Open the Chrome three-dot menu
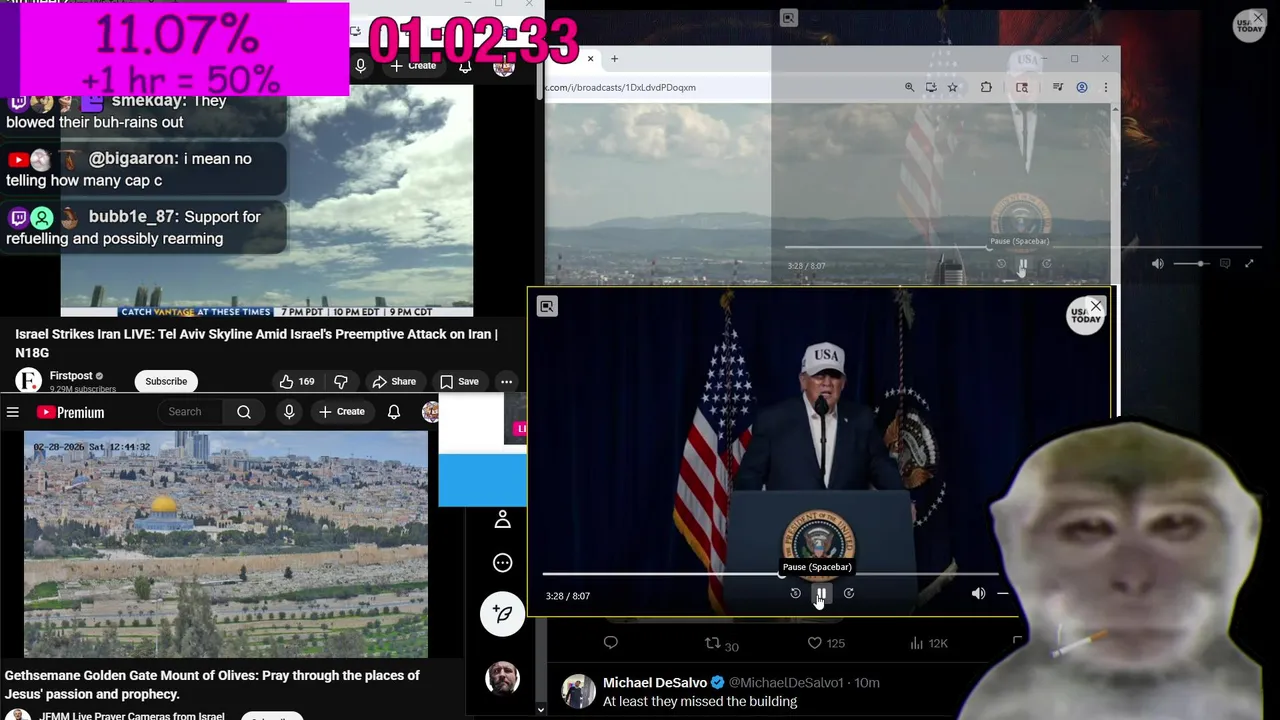Image resolution: width=1280 pixels, height=720 pixels. coord(1105,87)
